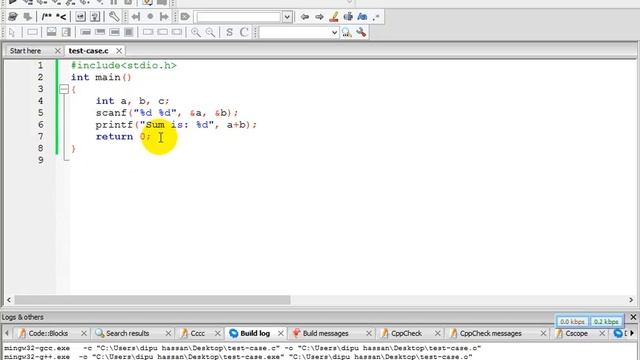Open the incremental search history dropdown
Viewport: 640px width, 360px height.
point(287,17)
